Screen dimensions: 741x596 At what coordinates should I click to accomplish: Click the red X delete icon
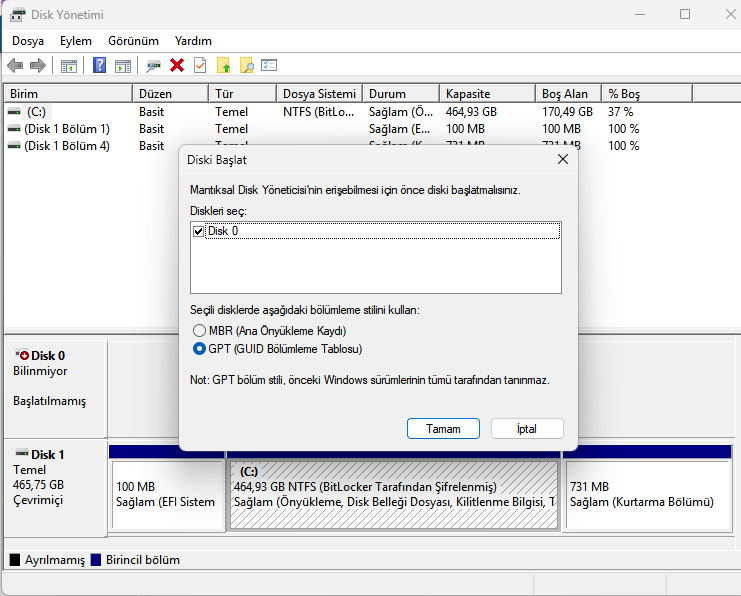(x=177, y=65)
